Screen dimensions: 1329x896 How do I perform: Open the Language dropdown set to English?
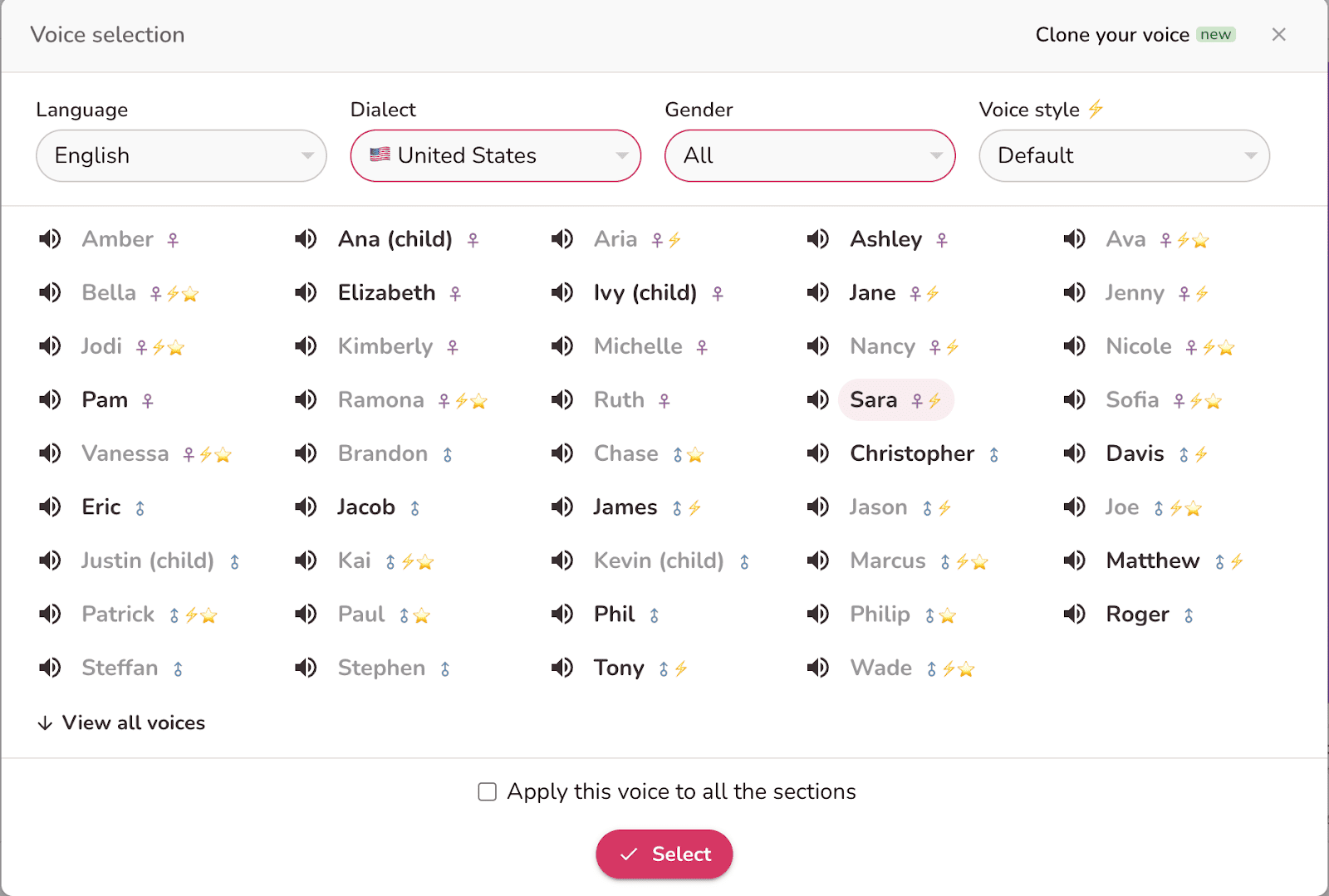pyautogui.click(x=181, y=156)
